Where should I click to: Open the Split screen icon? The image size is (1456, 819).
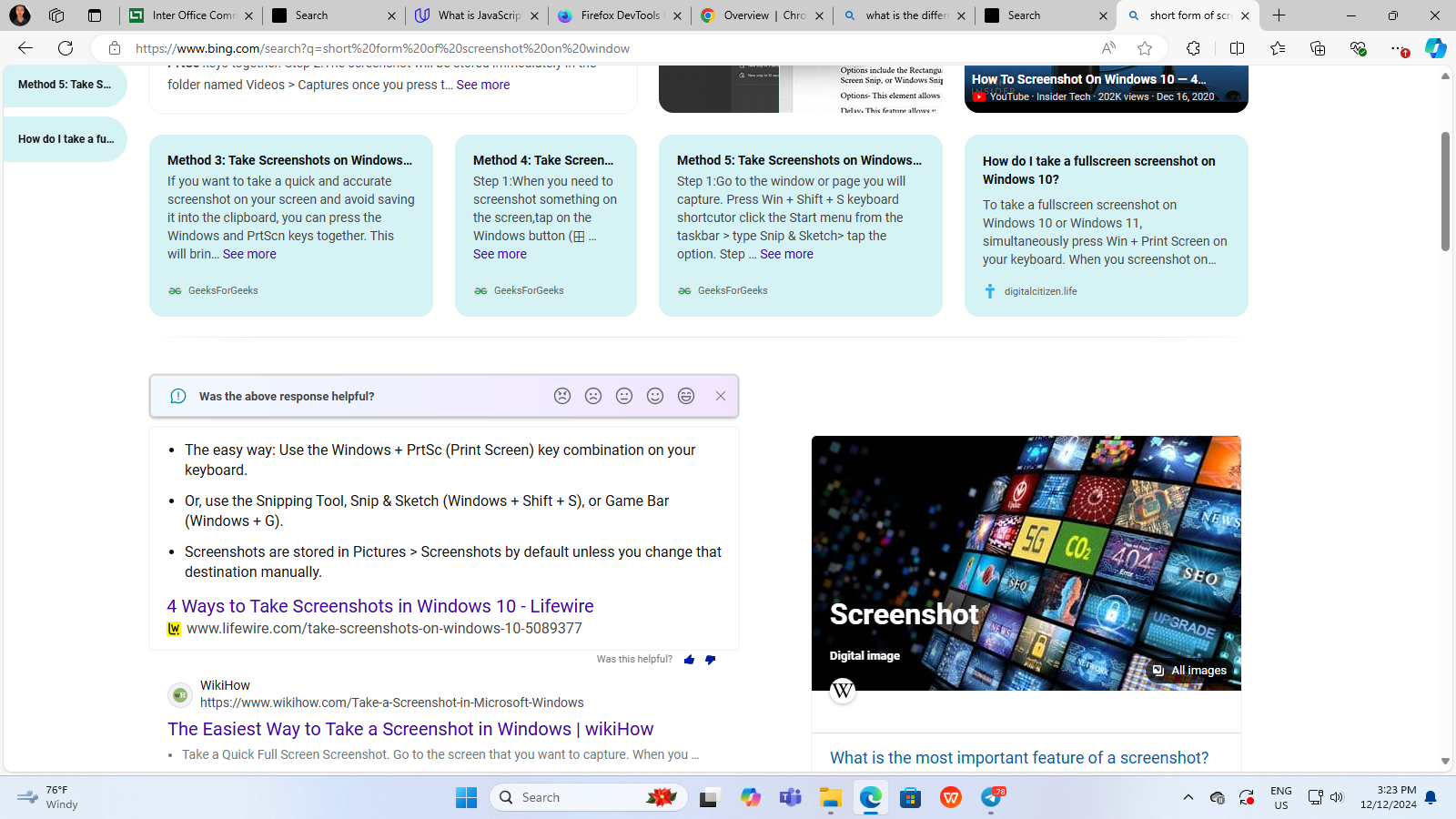click(x=1237, y=48)
